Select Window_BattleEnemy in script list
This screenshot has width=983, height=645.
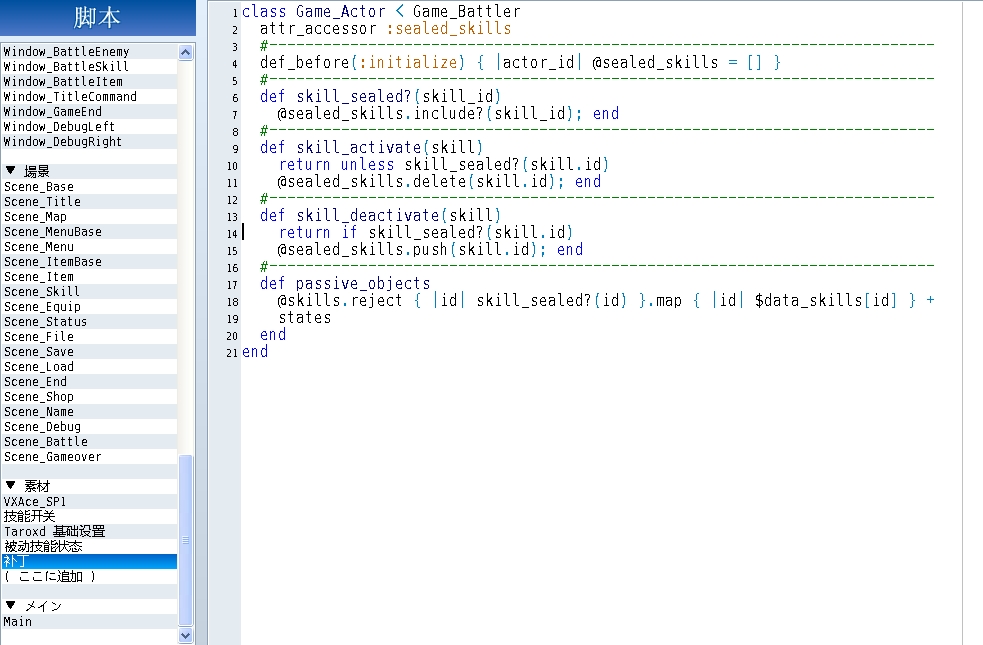[90, 51]
